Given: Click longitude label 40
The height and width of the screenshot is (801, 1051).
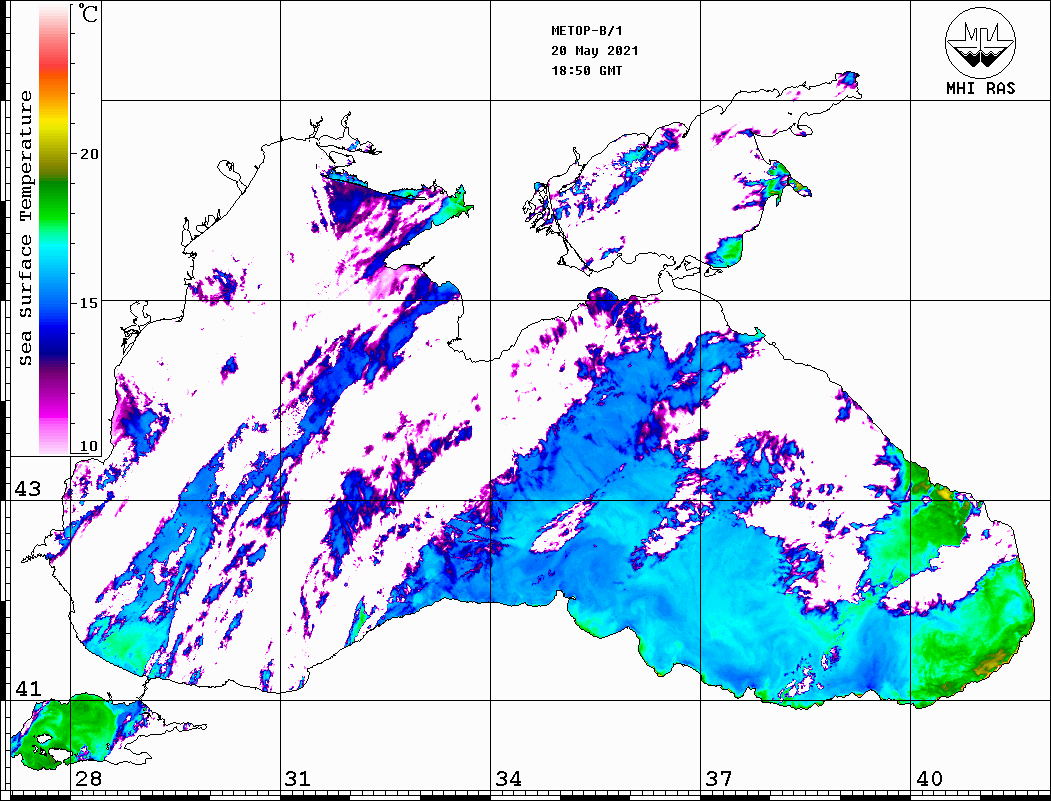Looking at the screenshot, I should pos(929,779).
